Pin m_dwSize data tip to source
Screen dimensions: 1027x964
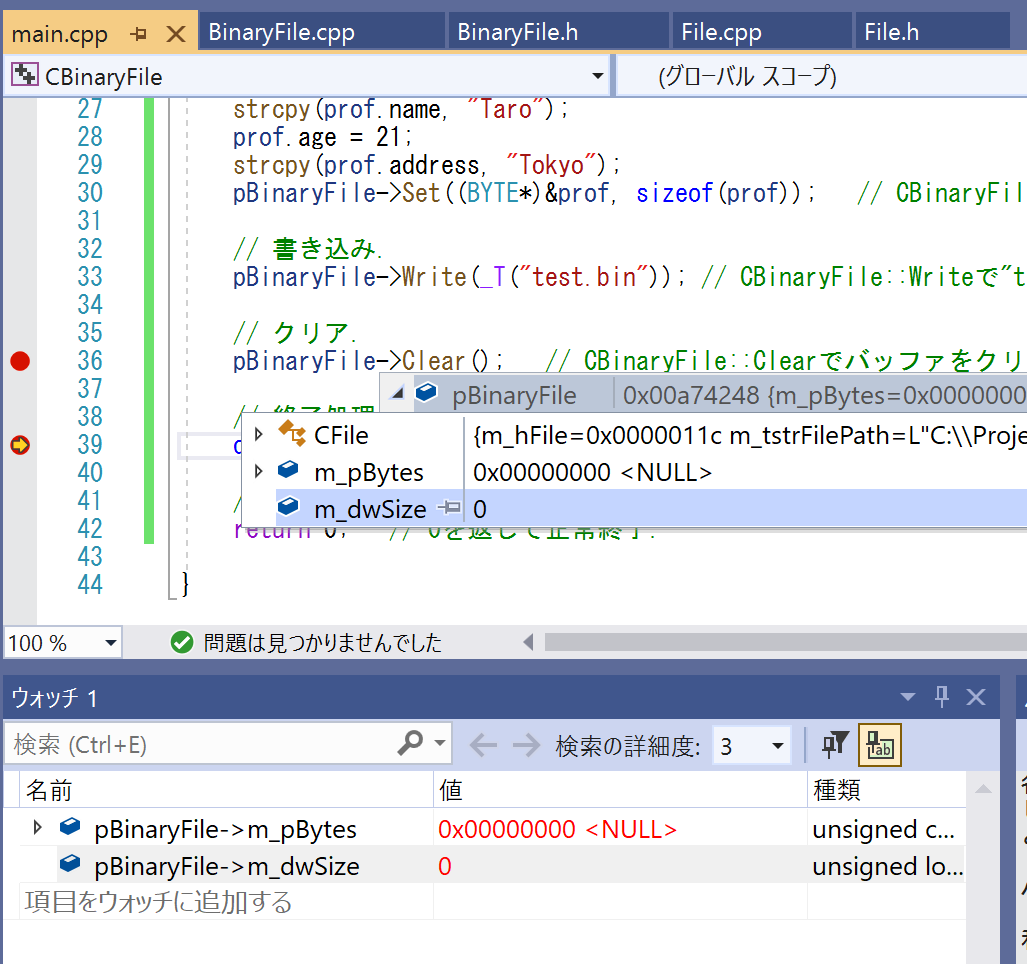point(449,508)
